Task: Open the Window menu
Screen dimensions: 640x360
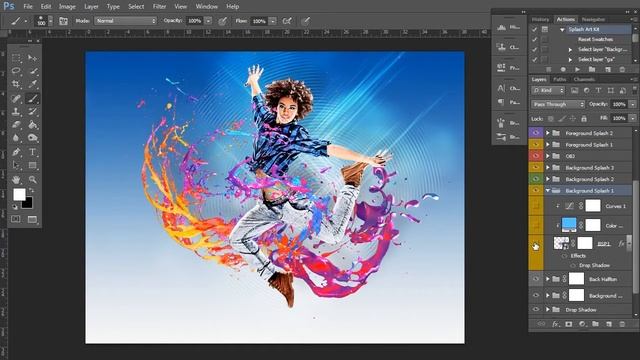Action: pos(207,7)
